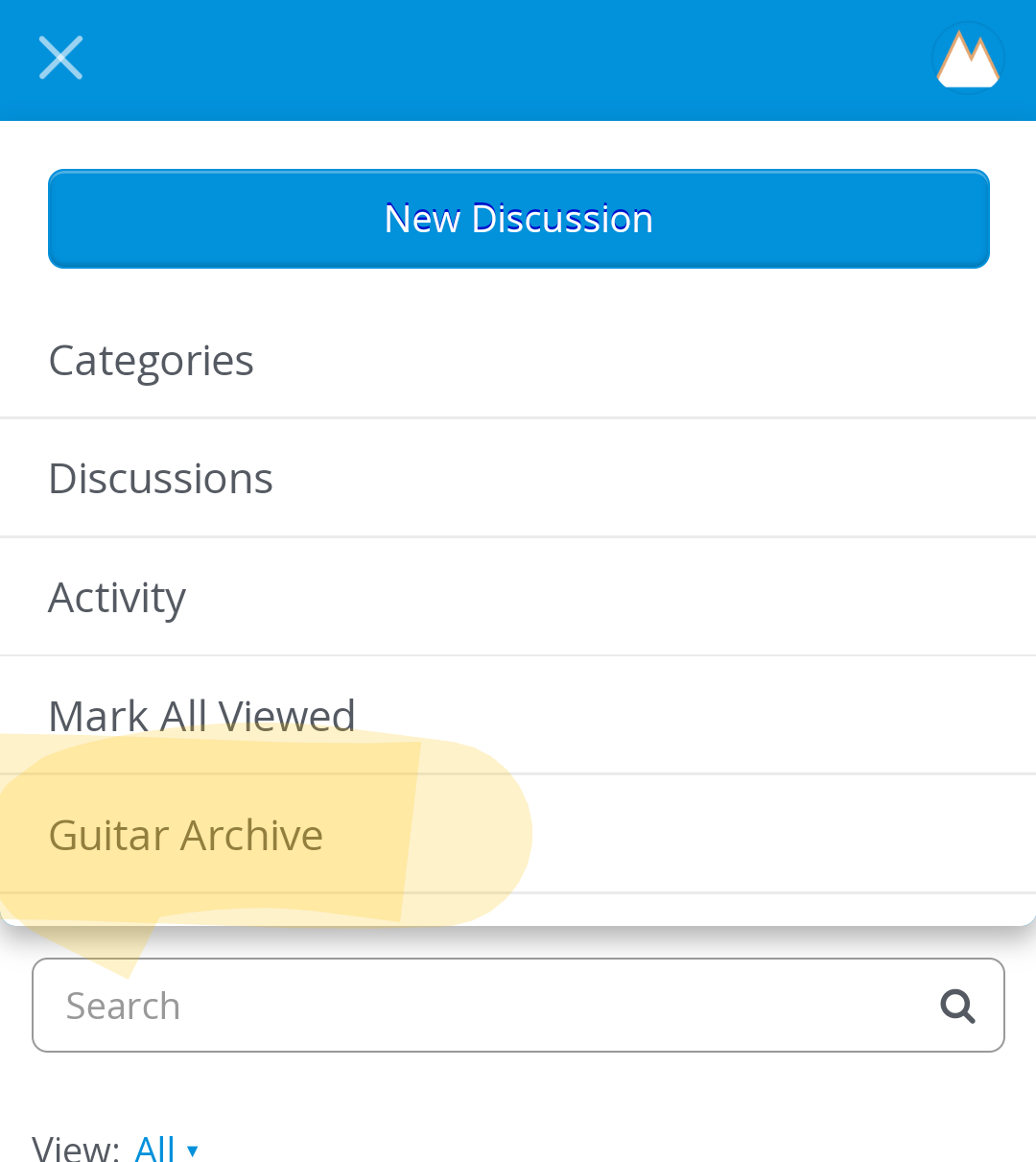Screen dimensions: 1036x1162
Task: Open the dropdown triangle beside All
Action: pyautogui.click(x=193, y=1150)
